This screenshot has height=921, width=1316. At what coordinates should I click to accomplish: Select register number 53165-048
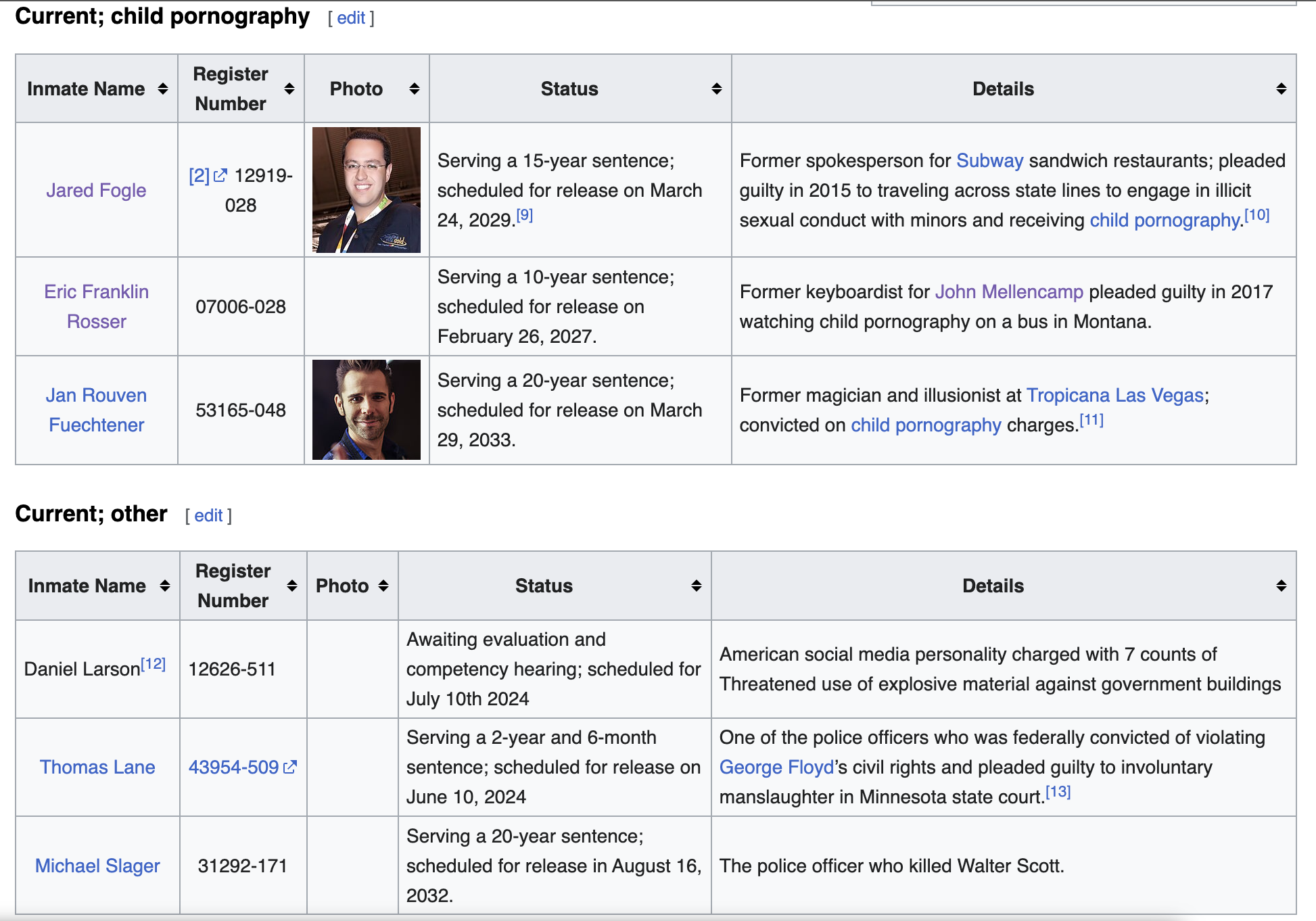[241, 410]
